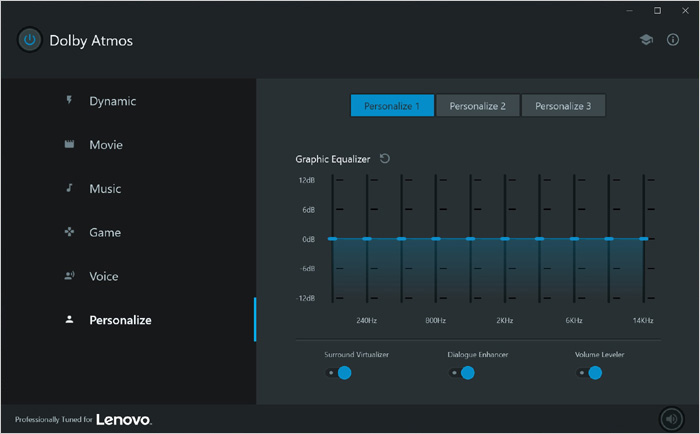Image resolution: width=700 pixels, height=434 pixels.
Task: Switch to the Personalize 2 tab
Action: (x=478, y=105)
